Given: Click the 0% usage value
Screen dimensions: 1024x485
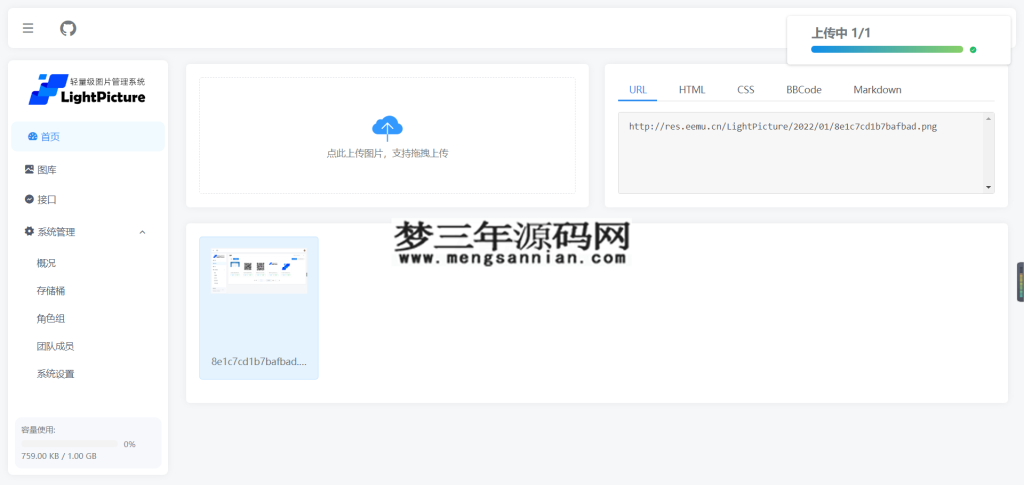Looking at the screenshot, I should [x=129, y=444].
